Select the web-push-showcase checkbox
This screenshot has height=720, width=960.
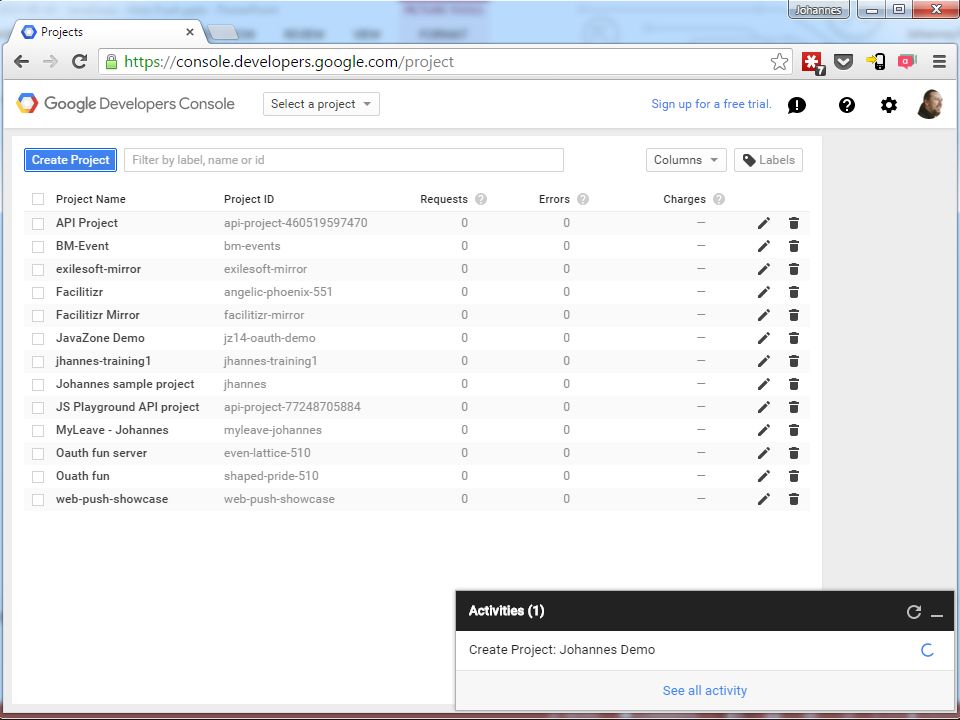38,500
